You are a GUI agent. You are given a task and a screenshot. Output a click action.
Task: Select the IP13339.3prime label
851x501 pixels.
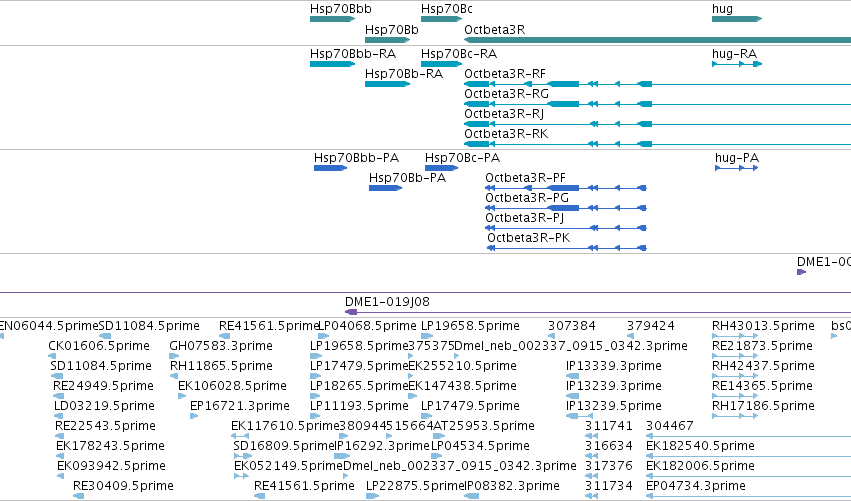click(x=614, y=366)
